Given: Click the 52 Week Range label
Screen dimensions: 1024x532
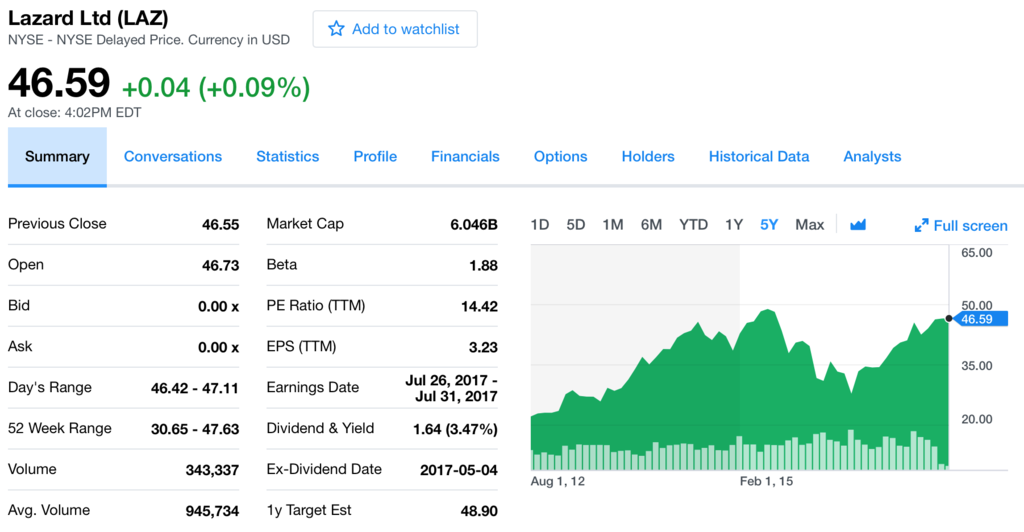Looking at the screenshot, I should point(59,428).
